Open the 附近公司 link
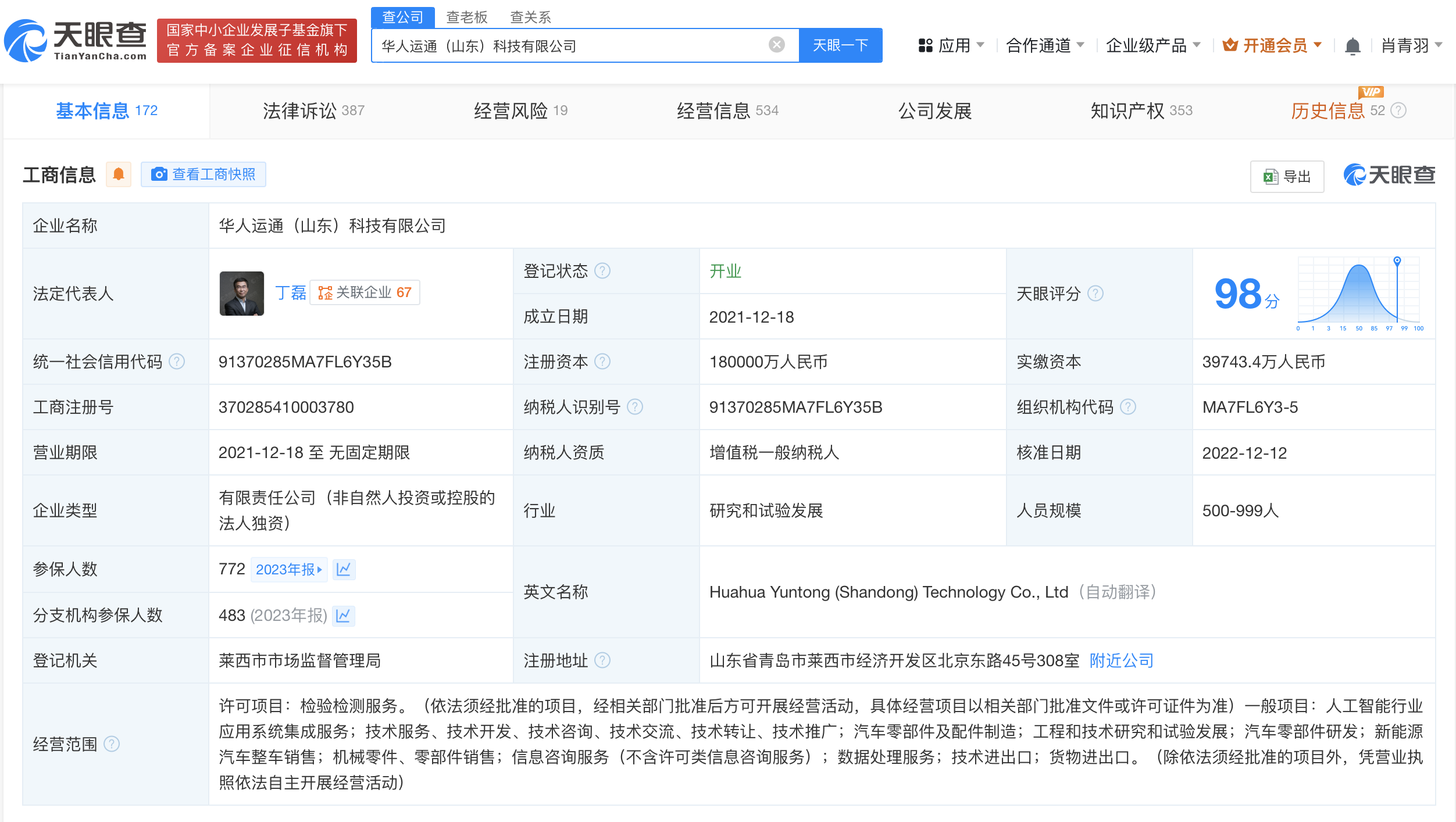This screenshot has width=1456, height=822. [x=1121, y=660]
